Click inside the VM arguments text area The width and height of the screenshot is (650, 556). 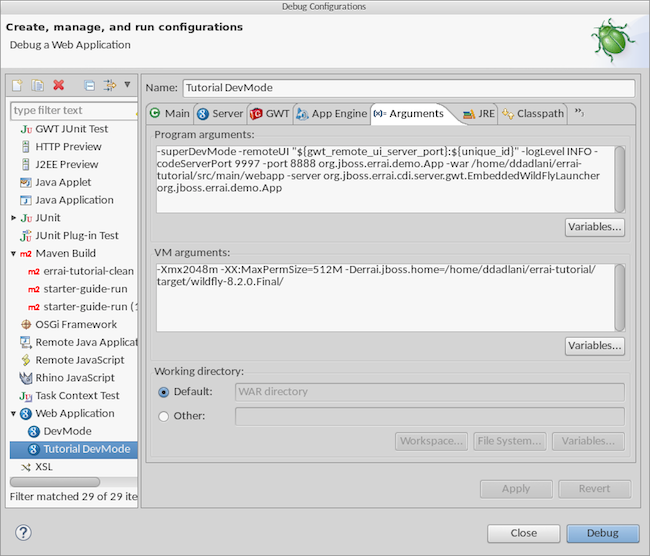coord(385,298)
